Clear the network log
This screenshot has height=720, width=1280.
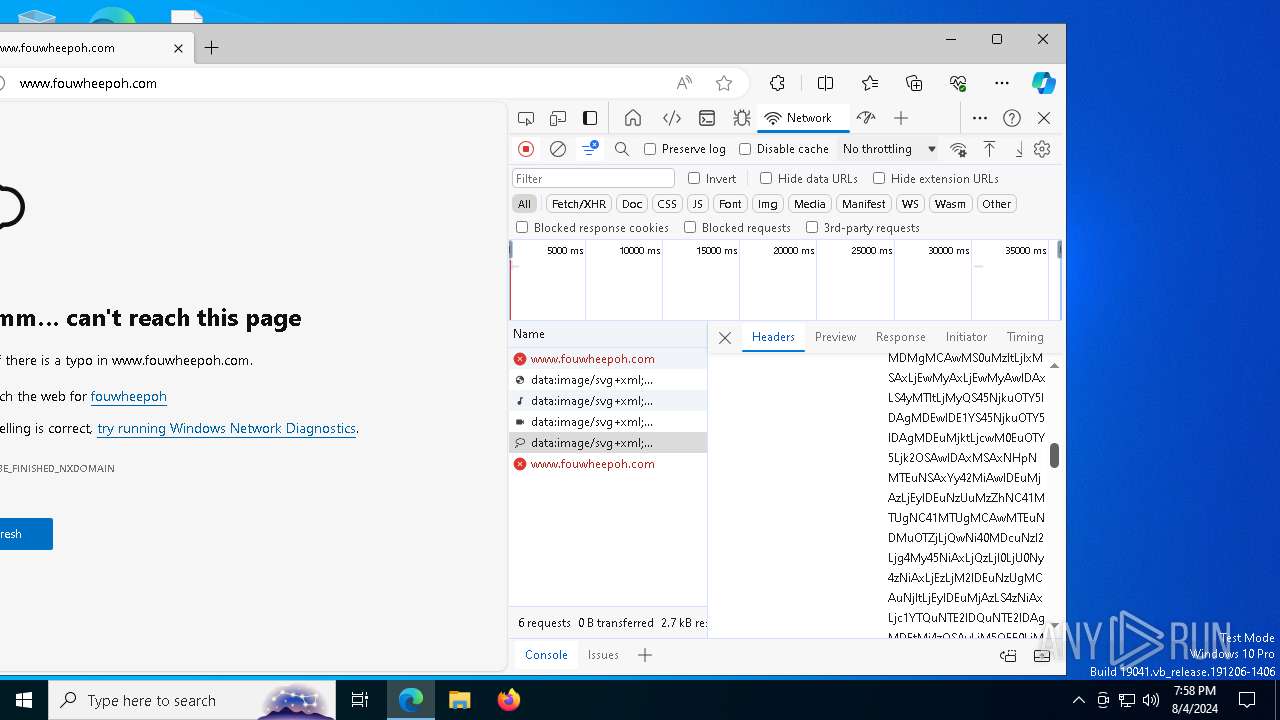(558, 149)
